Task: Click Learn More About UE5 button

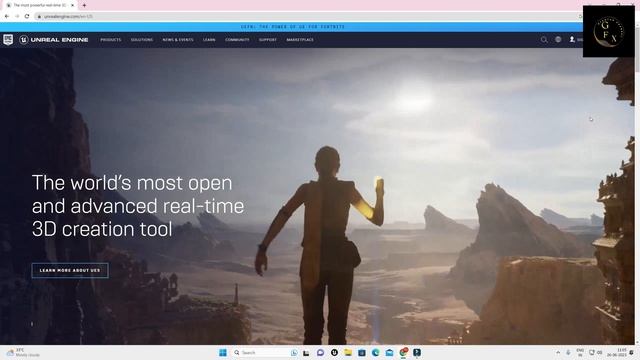Action: pyautogui.click(x=70, y=270)
